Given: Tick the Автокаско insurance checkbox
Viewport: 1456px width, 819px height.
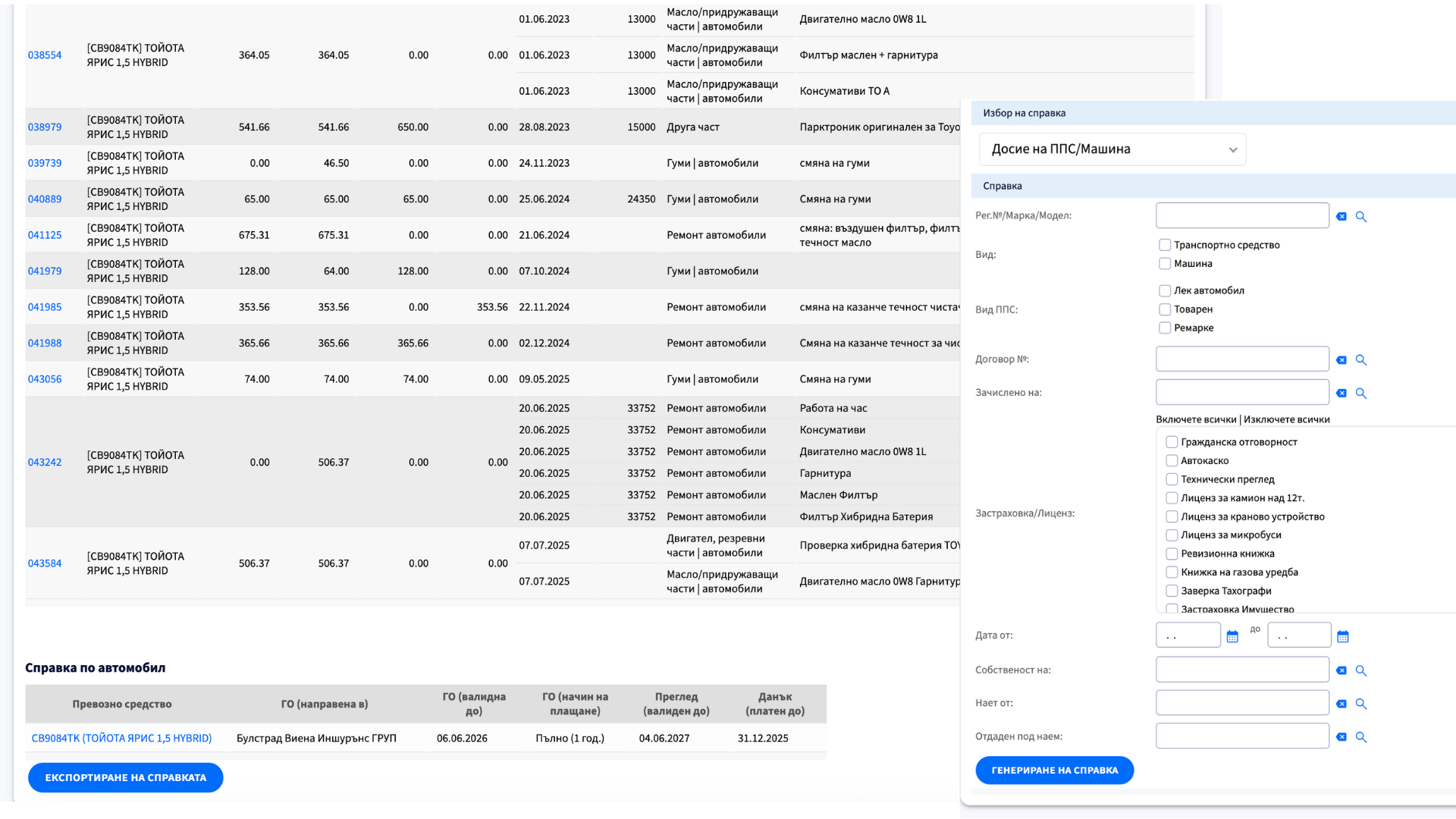Looking at the screenshot, I should click(x=1172, y=461).
